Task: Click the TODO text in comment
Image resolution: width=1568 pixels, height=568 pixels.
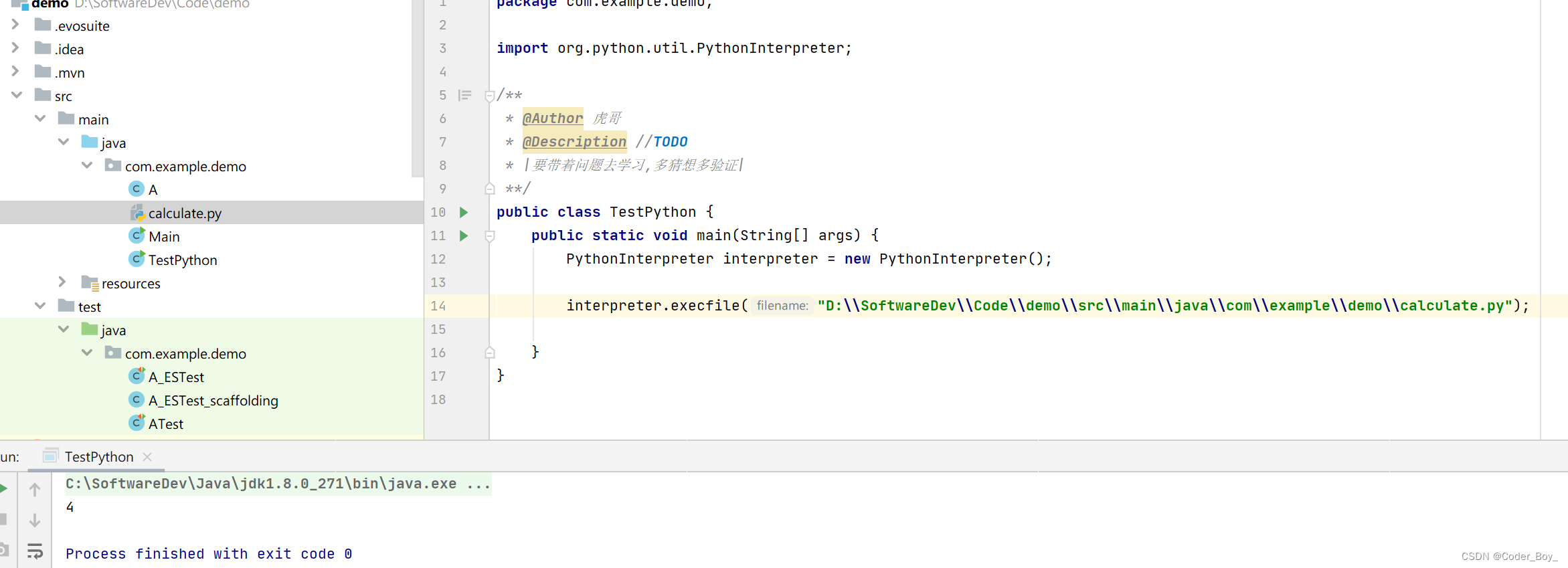Action: 671,142
